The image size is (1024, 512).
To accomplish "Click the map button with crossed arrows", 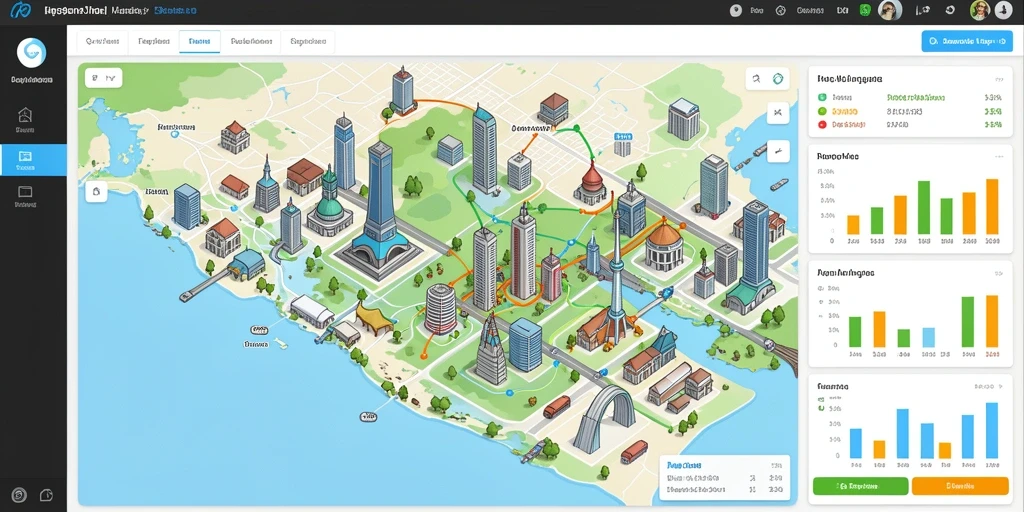I will pyautogui.click(x=777, y=112).
